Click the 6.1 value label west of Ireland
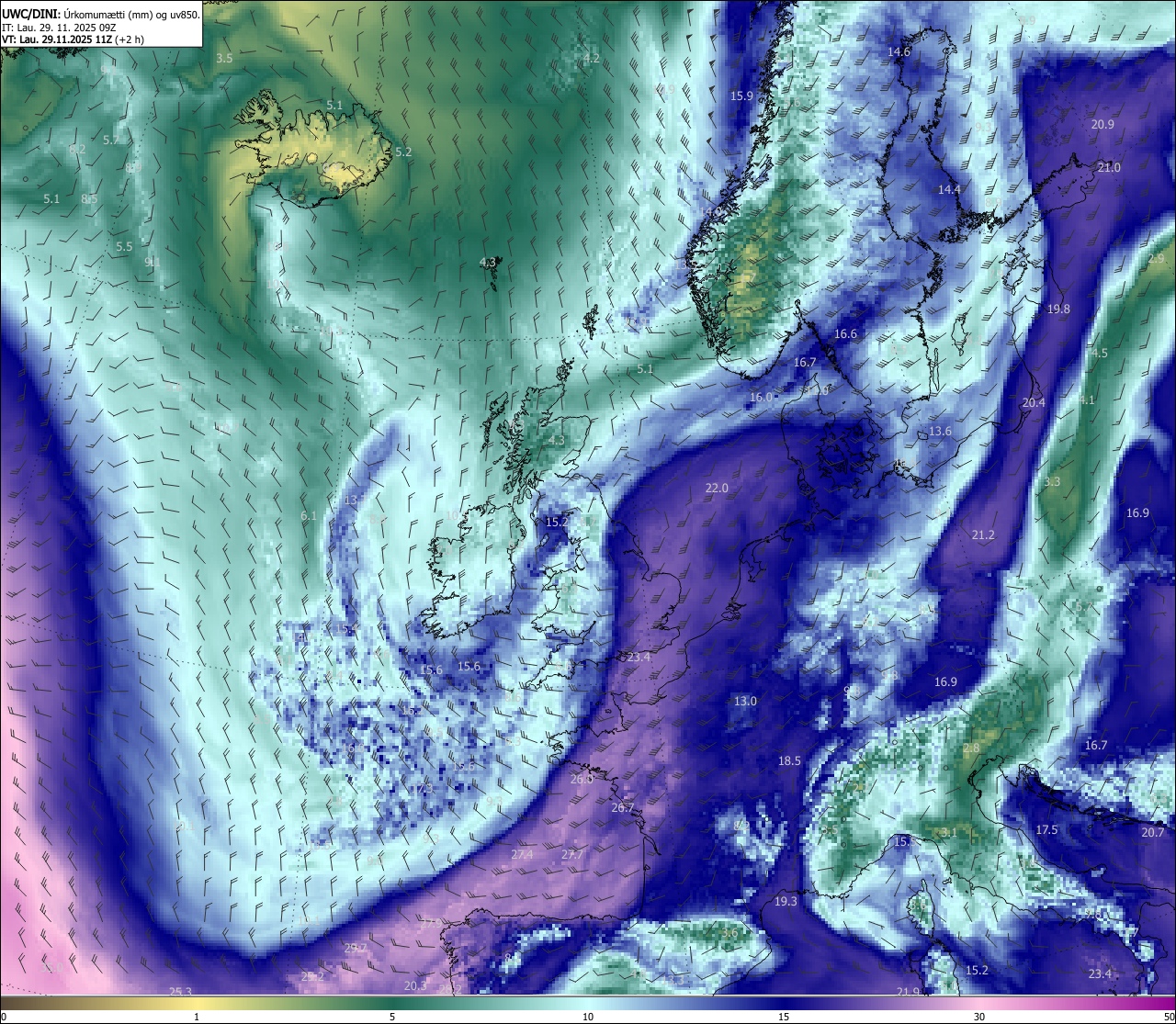Image resolution: width=1176 pixels, height=1024 pixels. click(309, 516)
